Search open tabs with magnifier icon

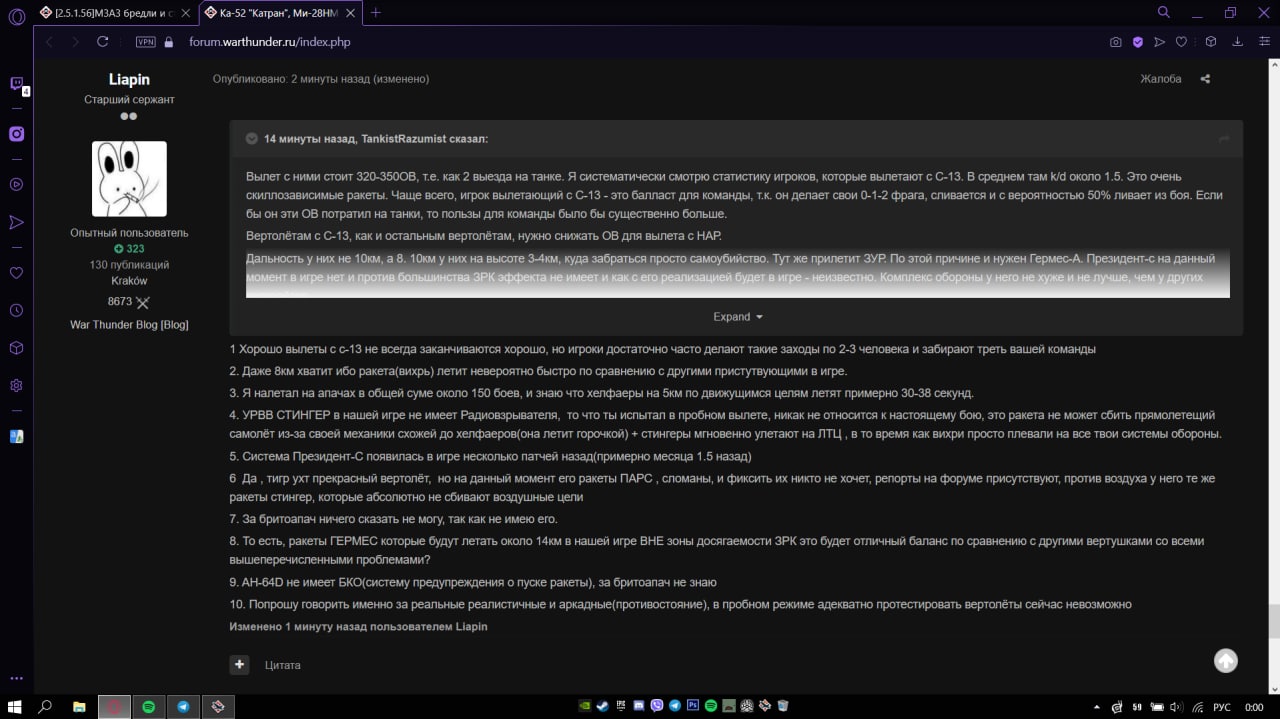(x=1163, y=12)
